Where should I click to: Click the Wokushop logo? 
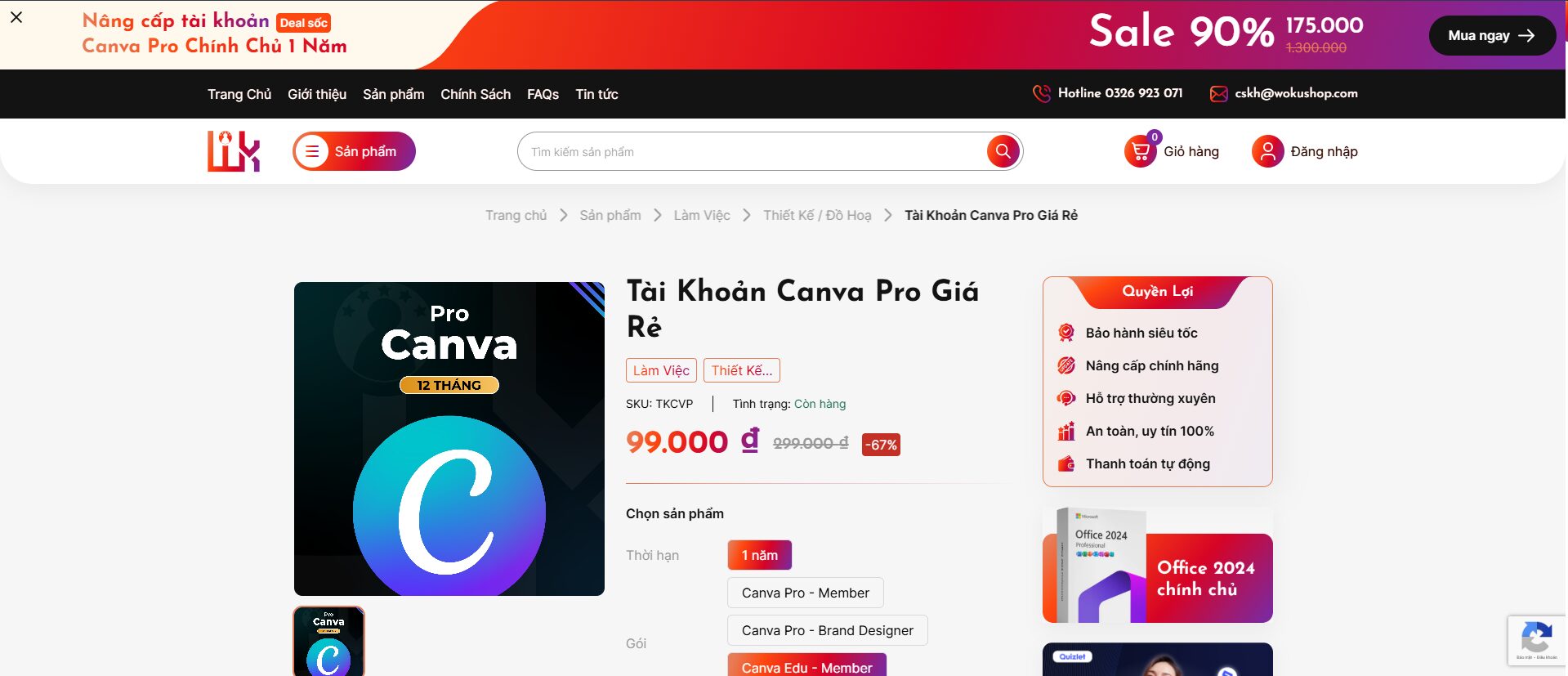click(234, 151)
